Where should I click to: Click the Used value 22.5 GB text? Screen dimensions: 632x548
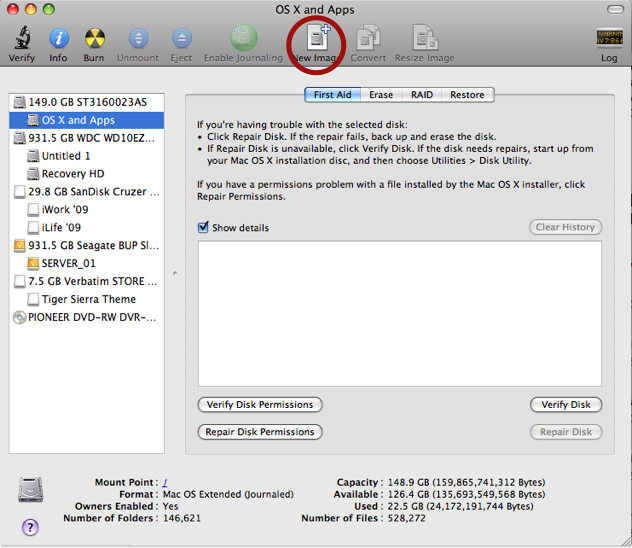(x=460, y=506)
